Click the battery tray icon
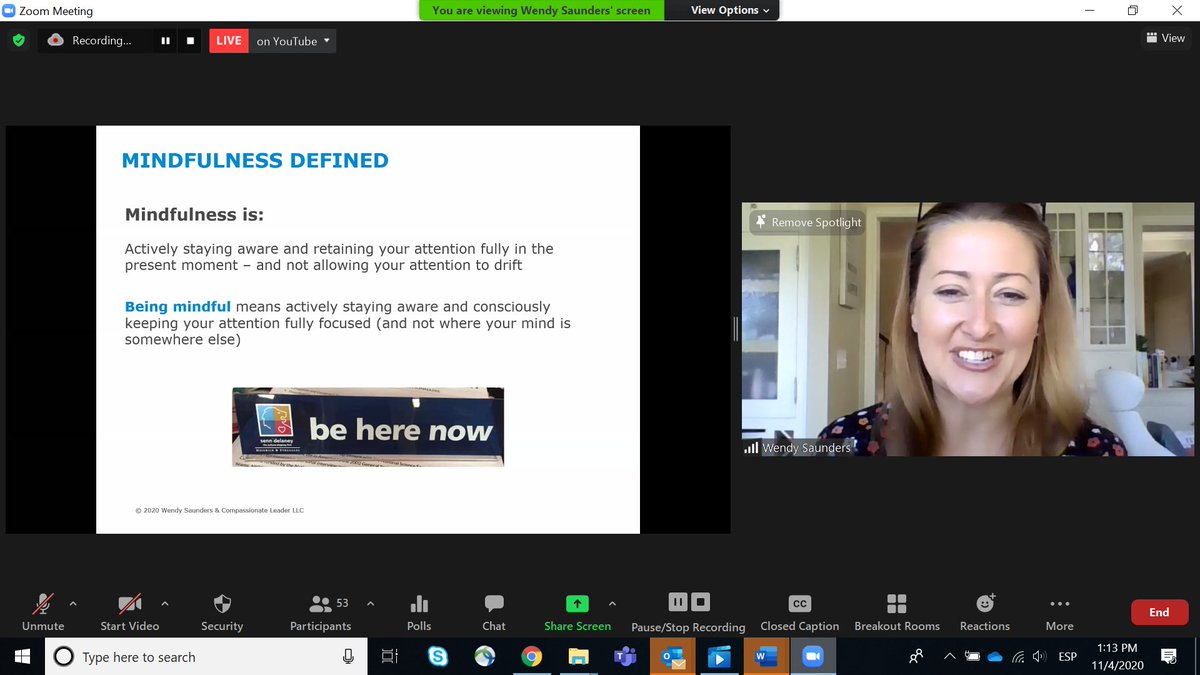This screenshot has width=1200, height=675. pos(972,657)
